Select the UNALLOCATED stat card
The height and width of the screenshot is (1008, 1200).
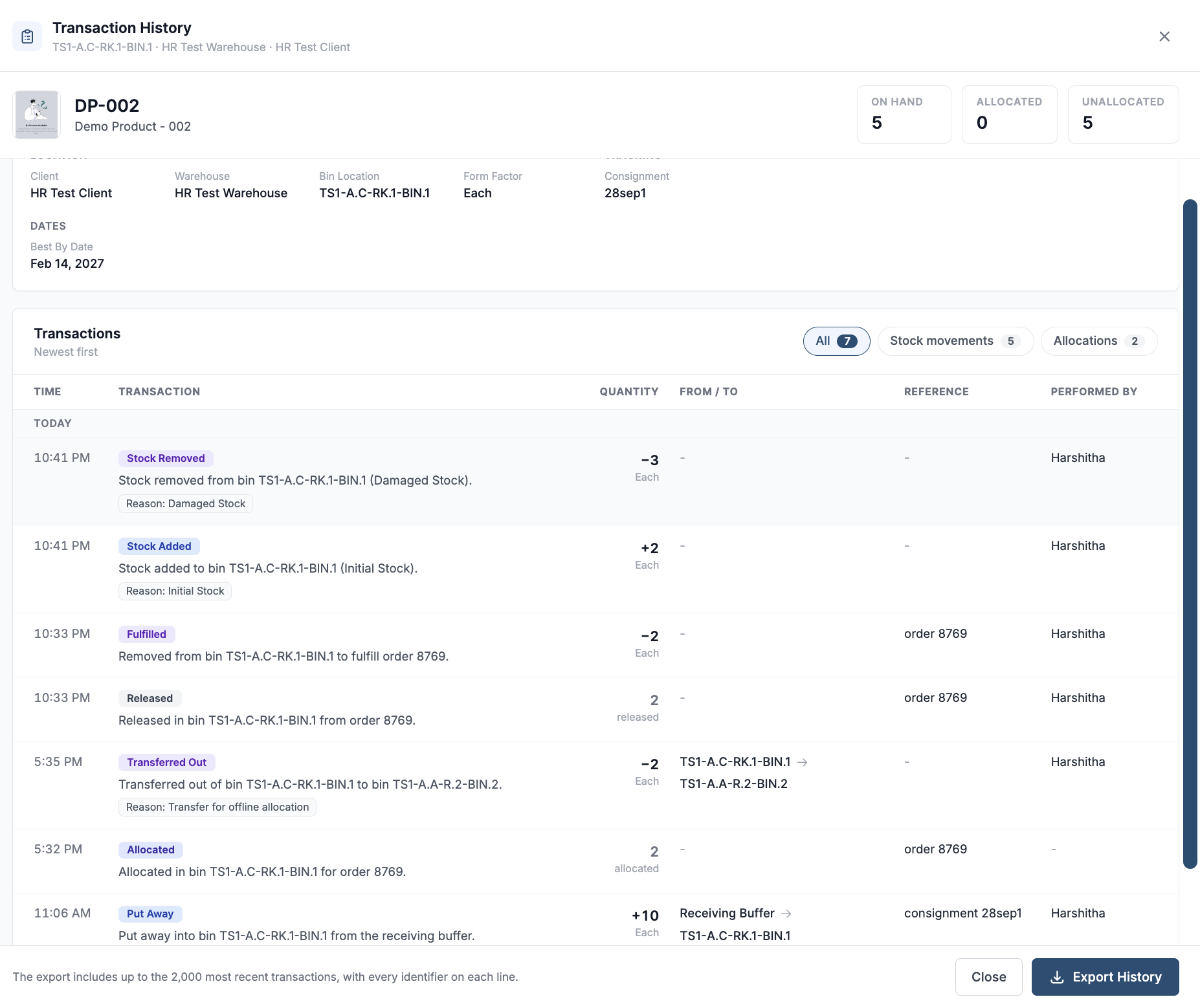(1123, 115)
